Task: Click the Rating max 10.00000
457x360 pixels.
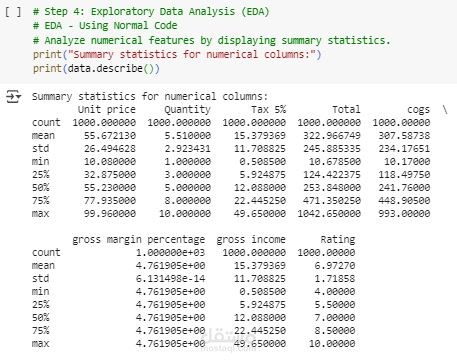Action: pyautogui.click(x=332, y=344)
